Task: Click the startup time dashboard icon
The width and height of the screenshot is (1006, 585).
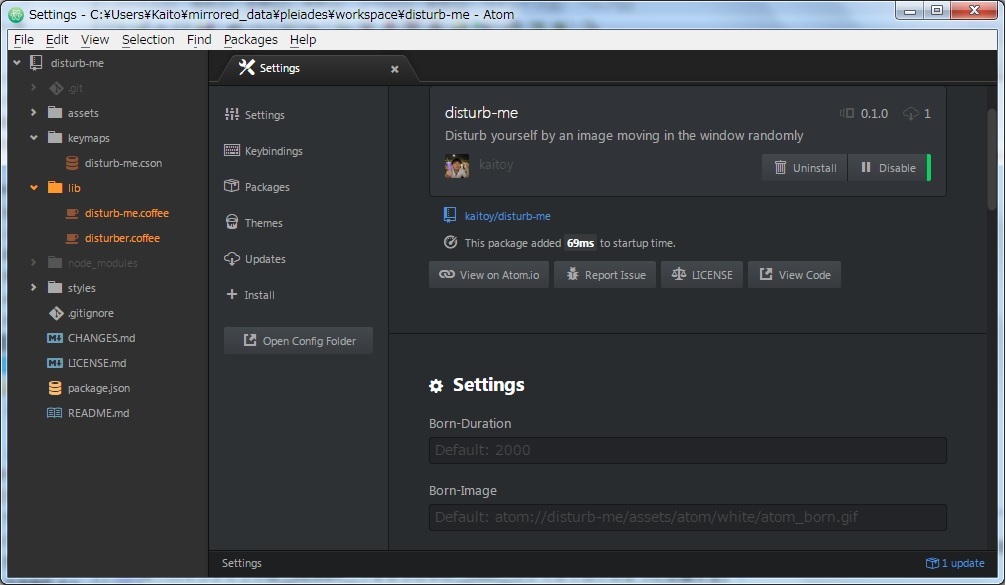Action: coord(450,242)
